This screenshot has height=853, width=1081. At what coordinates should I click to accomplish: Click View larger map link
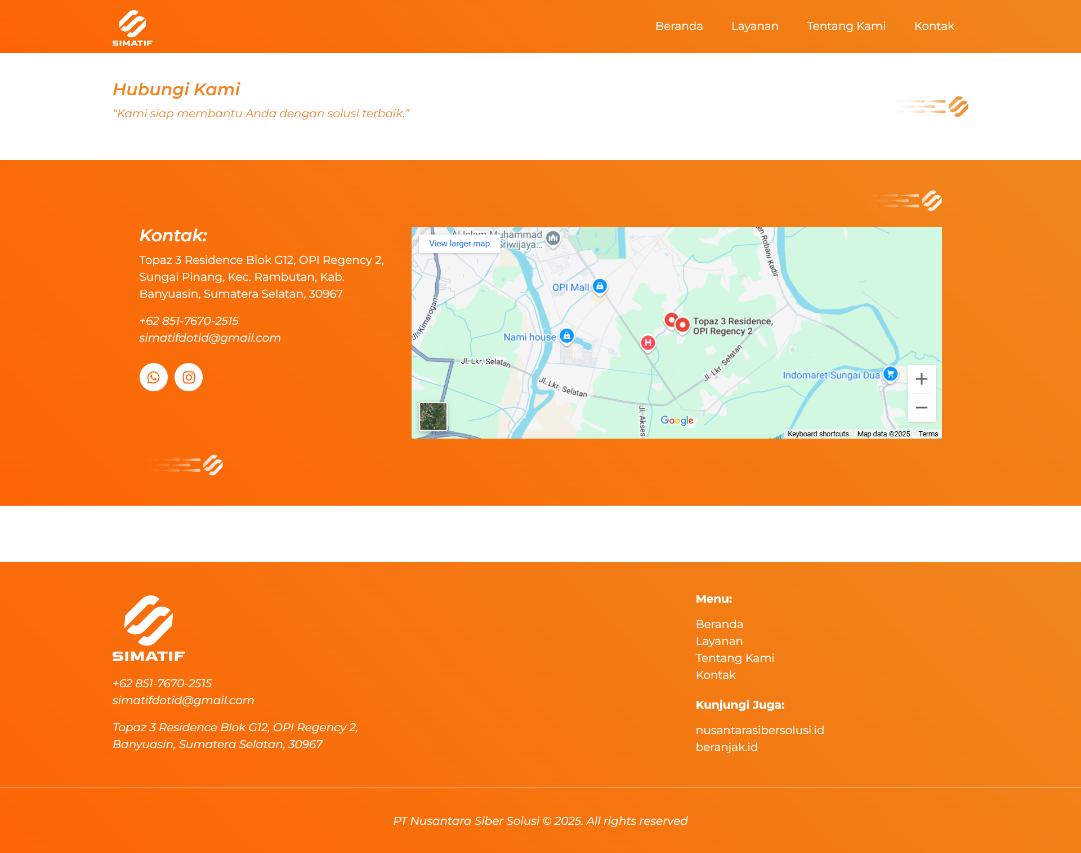click(x=459, y=243)
